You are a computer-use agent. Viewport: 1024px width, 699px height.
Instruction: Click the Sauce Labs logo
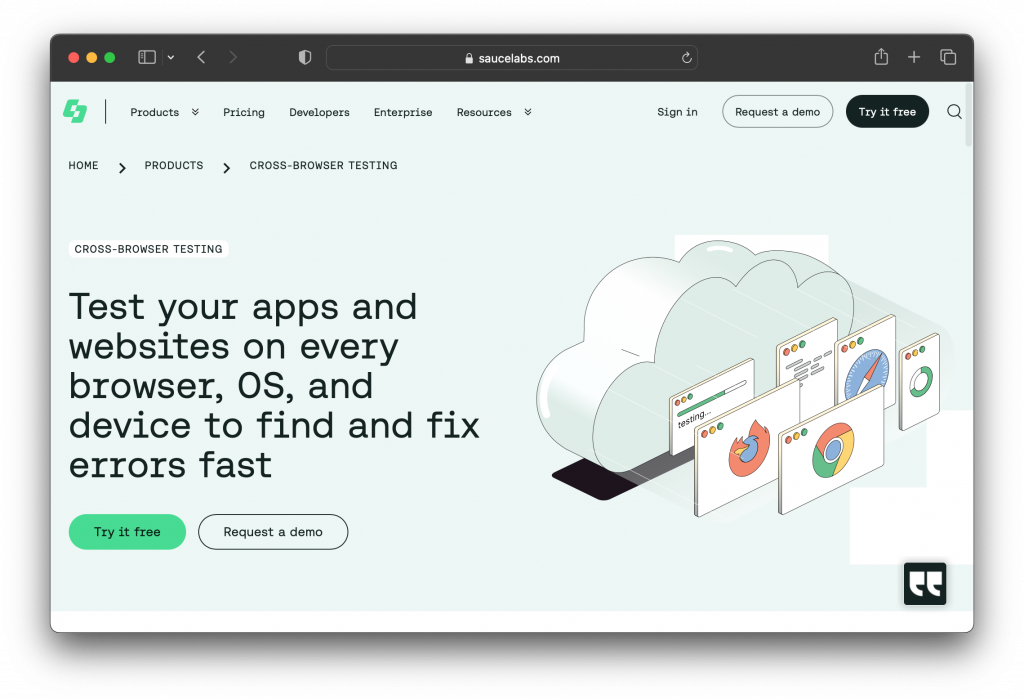(75, 112)
